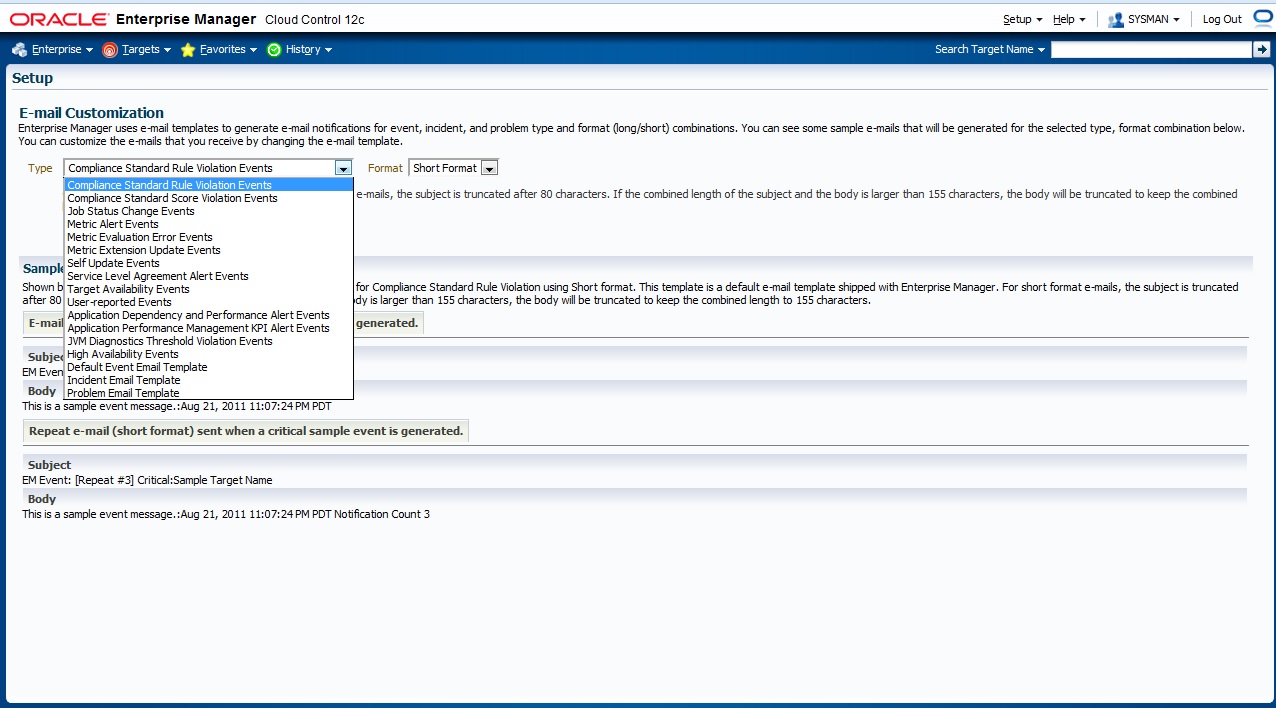Open the Short Format dropdown
This screenshot has width=1276, height=709.
(x=453, y=168)
